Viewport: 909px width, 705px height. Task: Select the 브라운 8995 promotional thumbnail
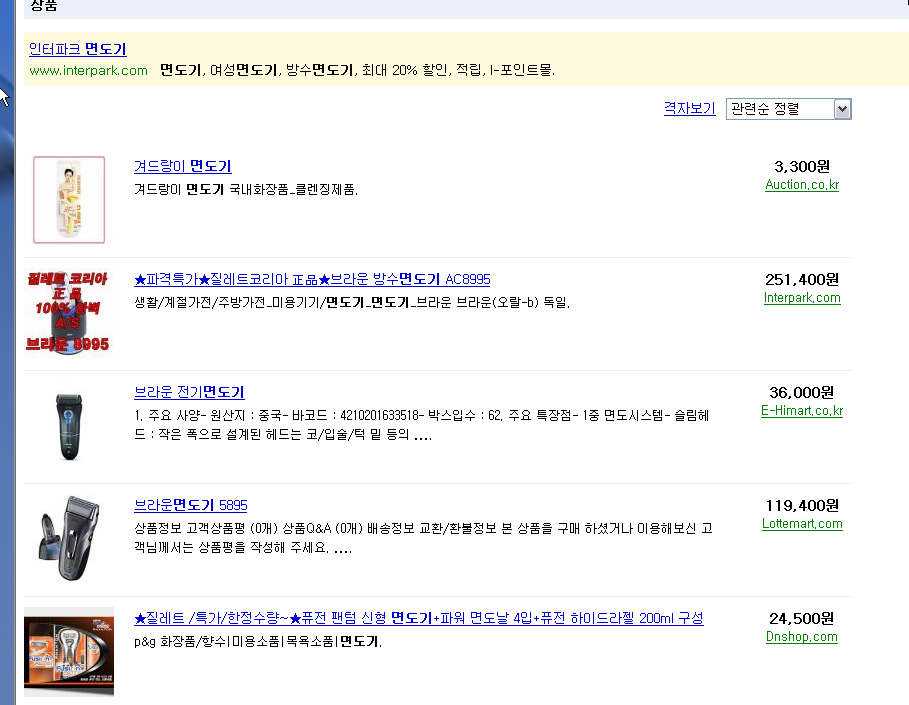click(x=68, y=312)
